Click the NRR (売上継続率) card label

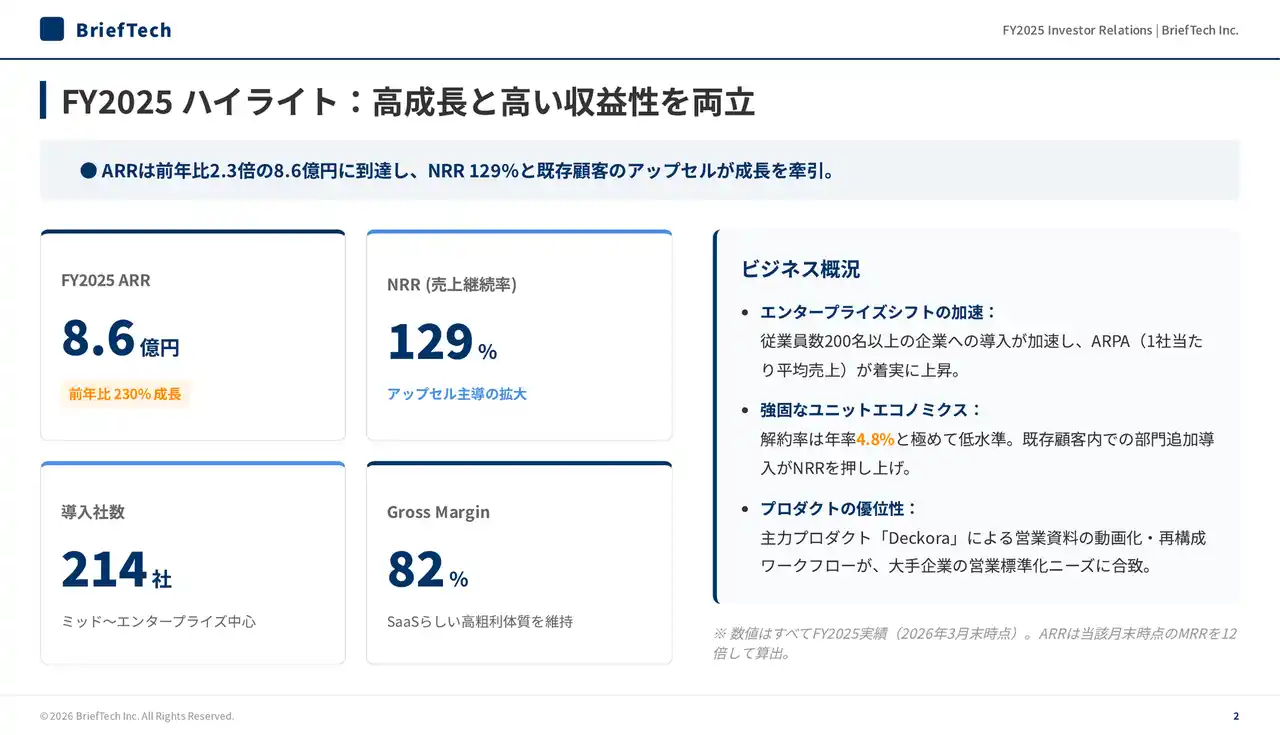[x=451, y=284]
